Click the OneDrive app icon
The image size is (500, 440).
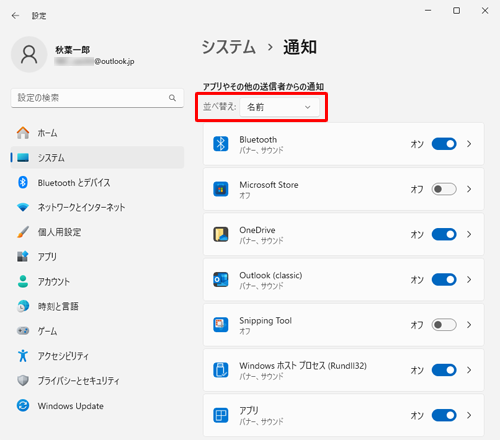coord(221,234)
